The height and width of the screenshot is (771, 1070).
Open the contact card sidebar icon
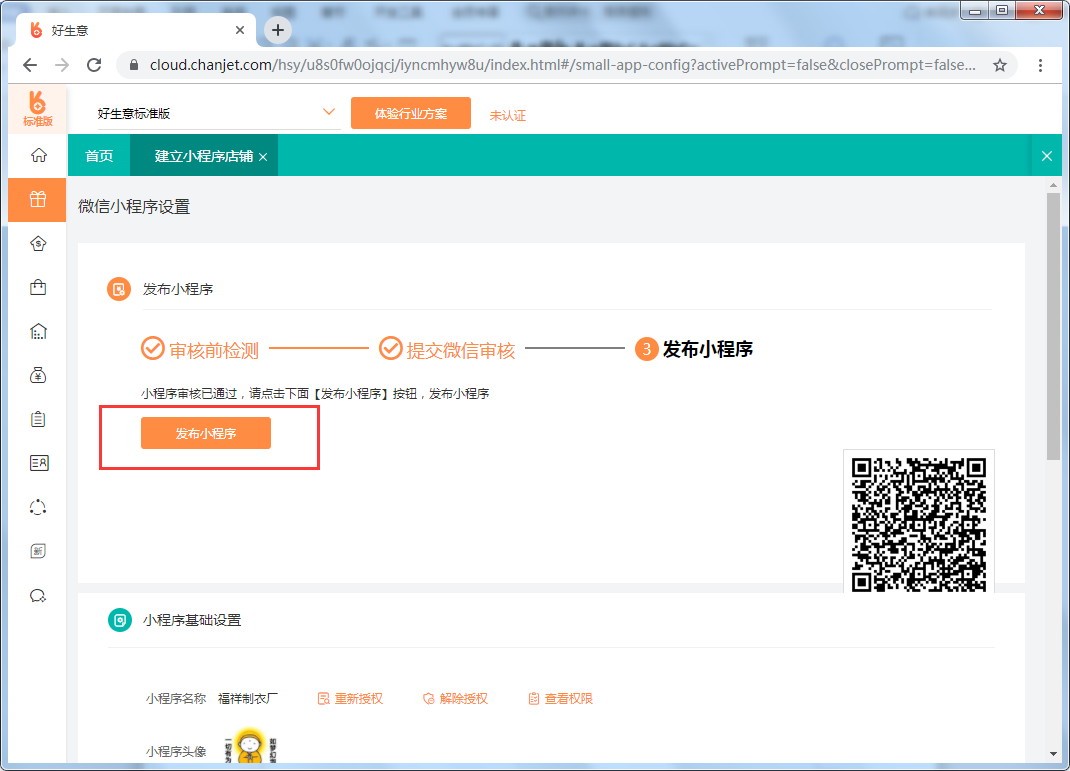click(38, 463)
